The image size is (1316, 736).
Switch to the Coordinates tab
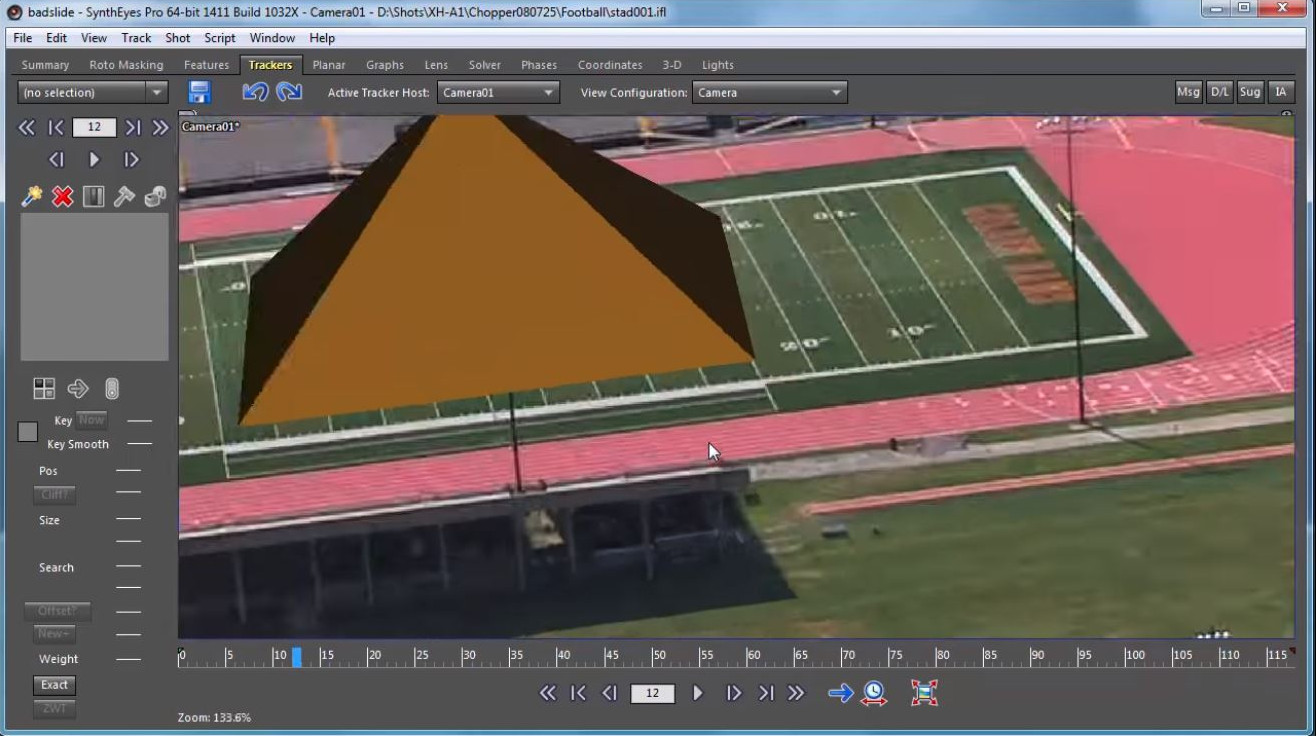pyautogui.click(x=610, y=65)
